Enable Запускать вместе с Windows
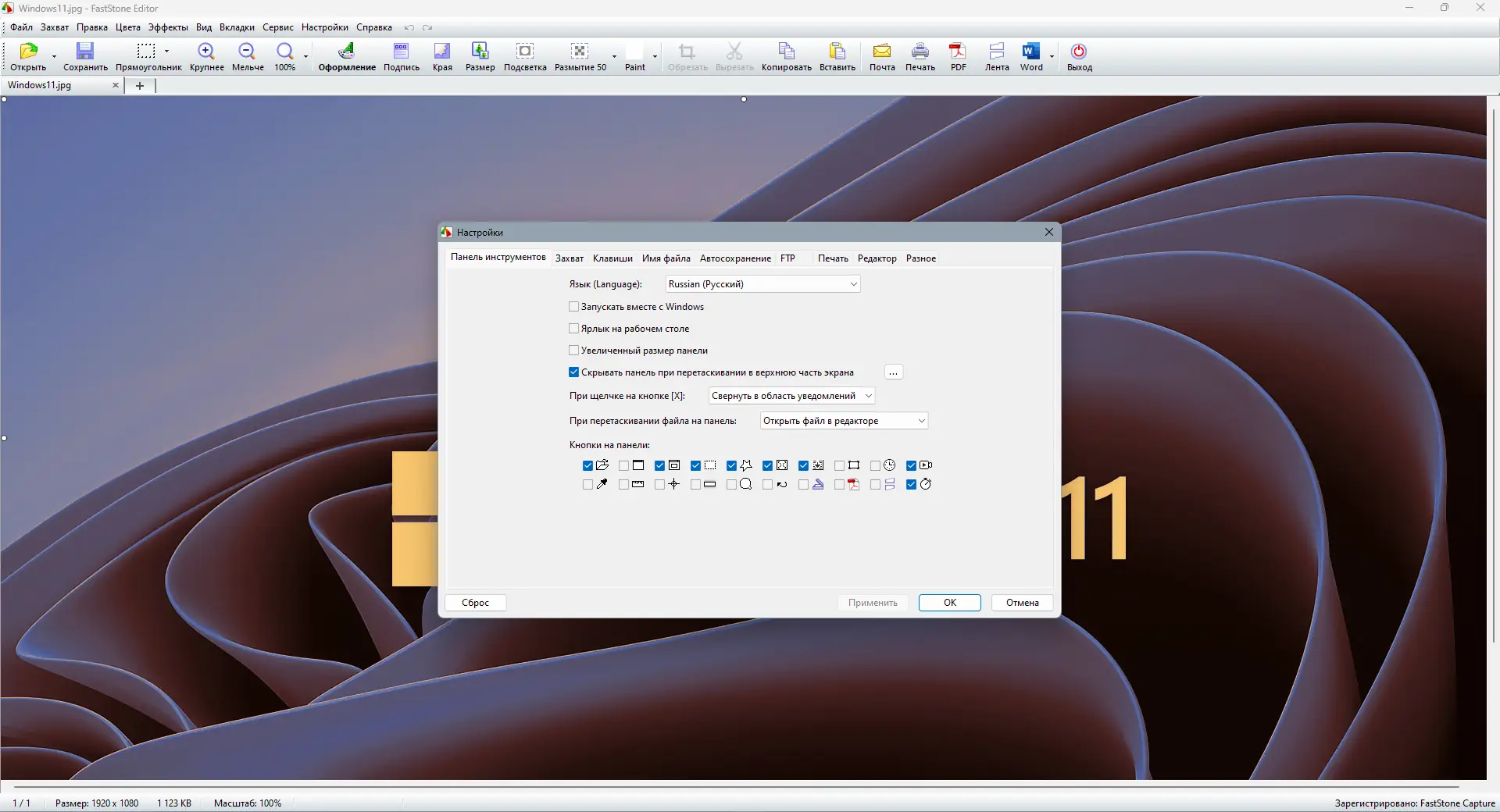 pos(574,307)
